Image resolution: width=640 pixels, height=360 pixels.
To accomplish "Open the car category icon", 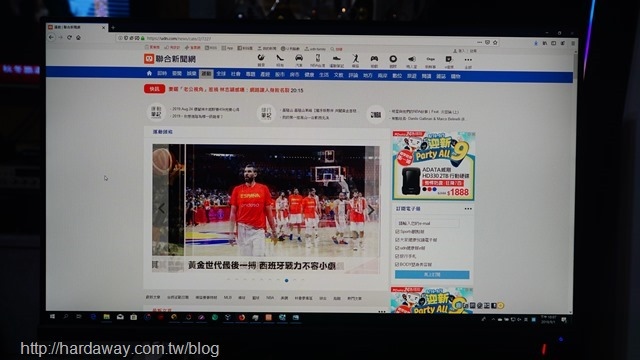I will point(299,58).
